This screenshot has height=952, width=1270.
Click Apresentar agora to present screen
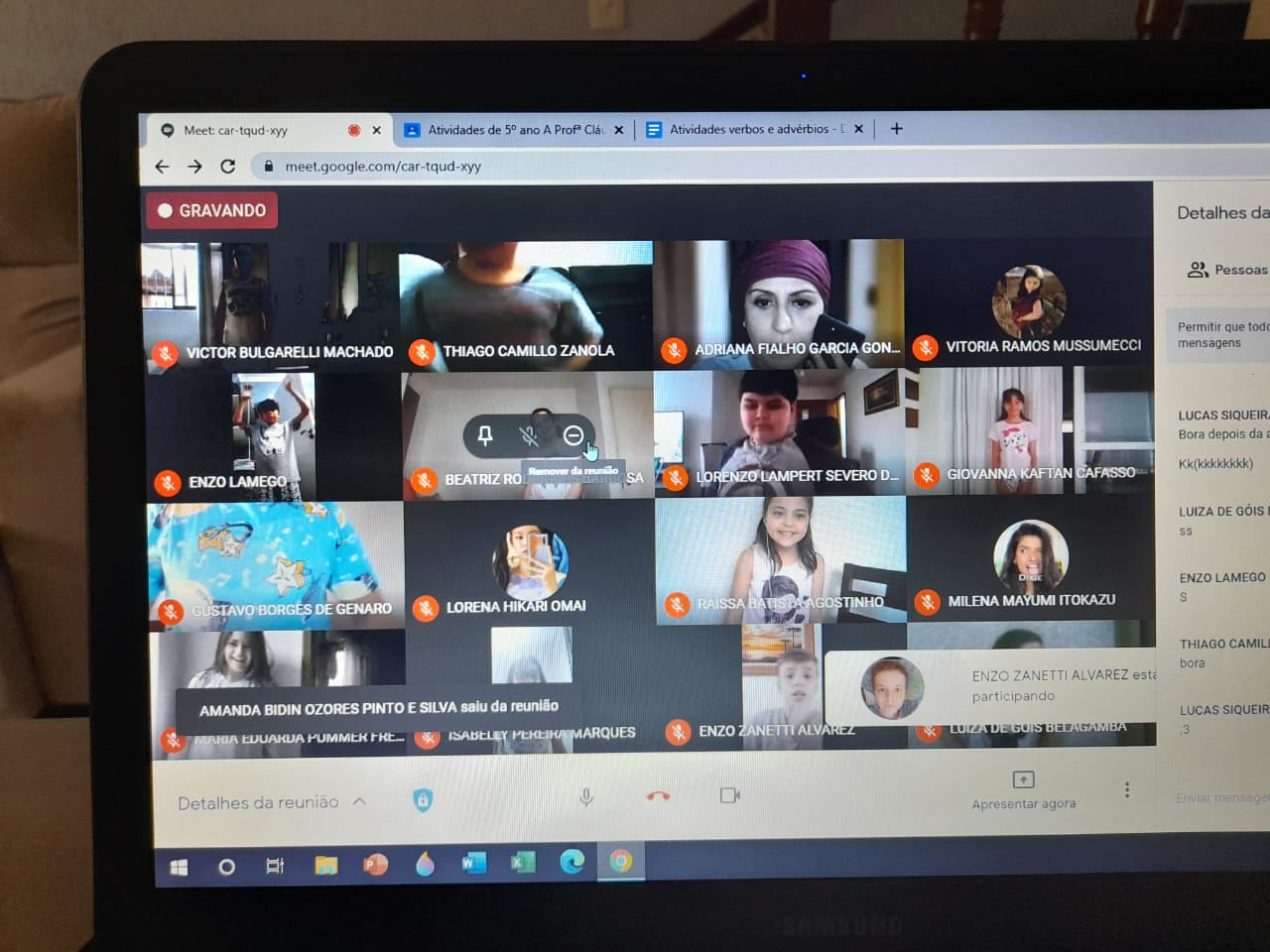1024,790
